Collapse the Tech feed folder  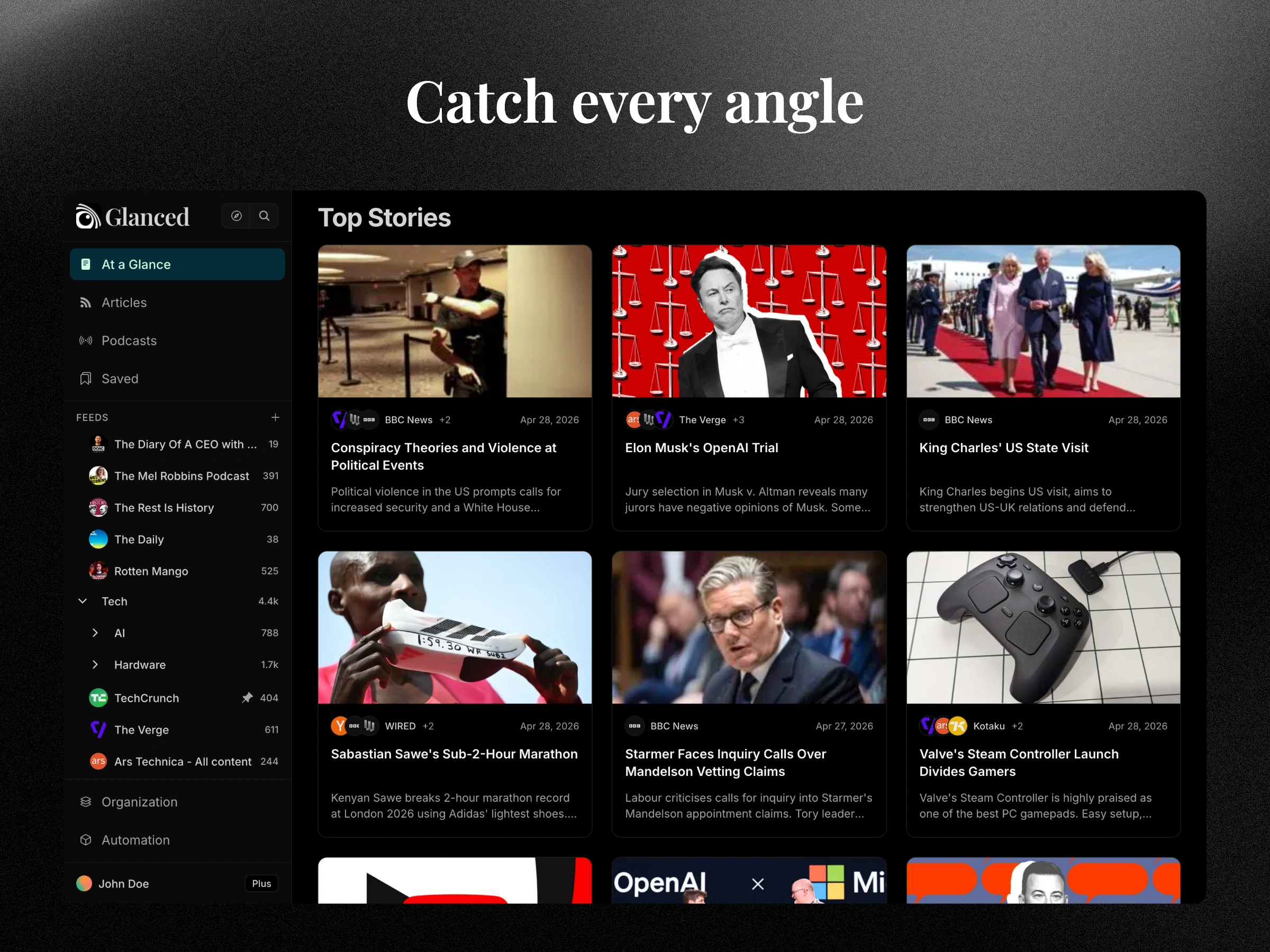pyautogui.click(x=83, y=601)
